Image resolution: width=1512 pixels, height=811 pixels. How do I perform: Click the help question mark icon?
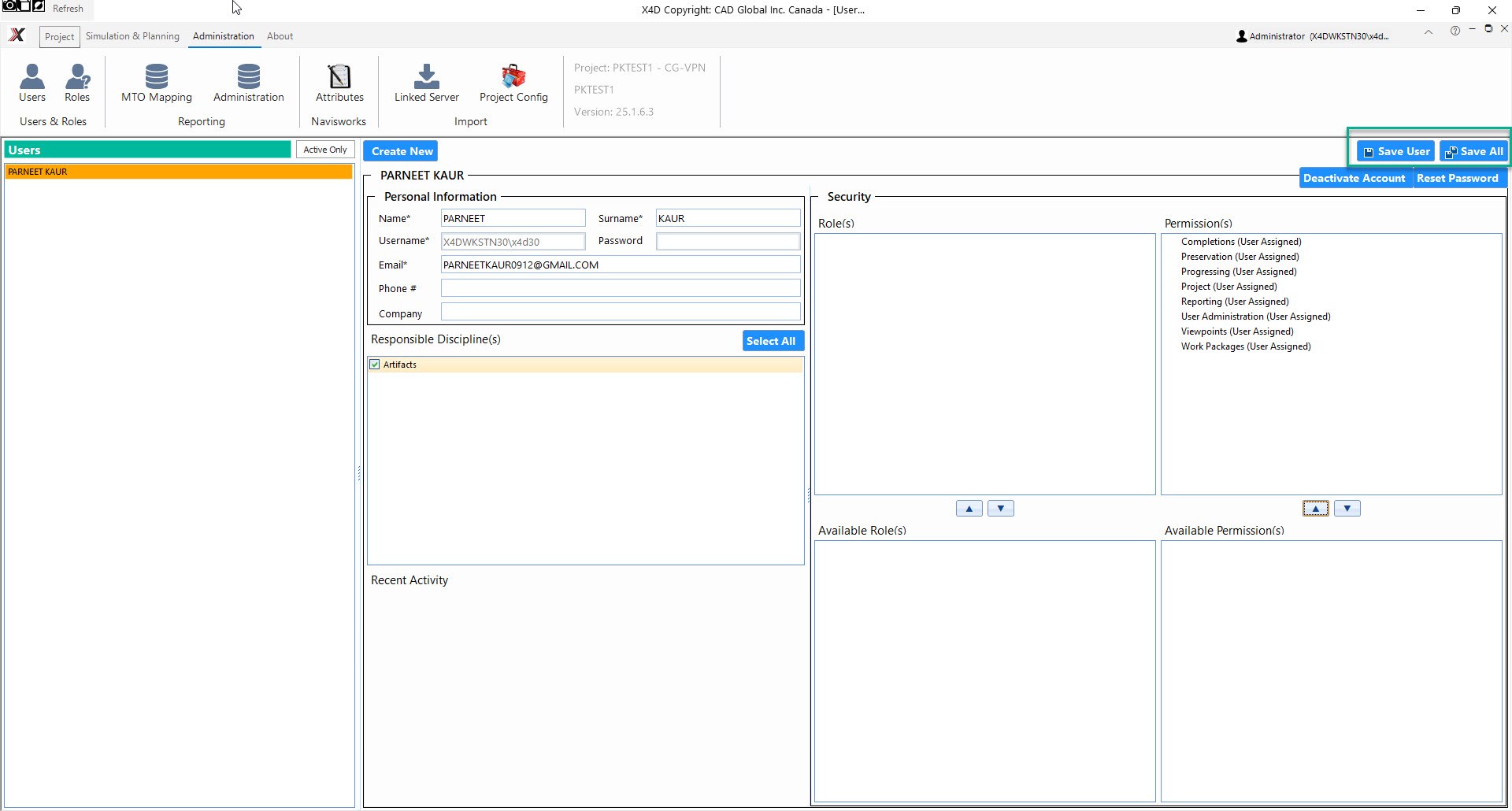[x=1455, y=31]
